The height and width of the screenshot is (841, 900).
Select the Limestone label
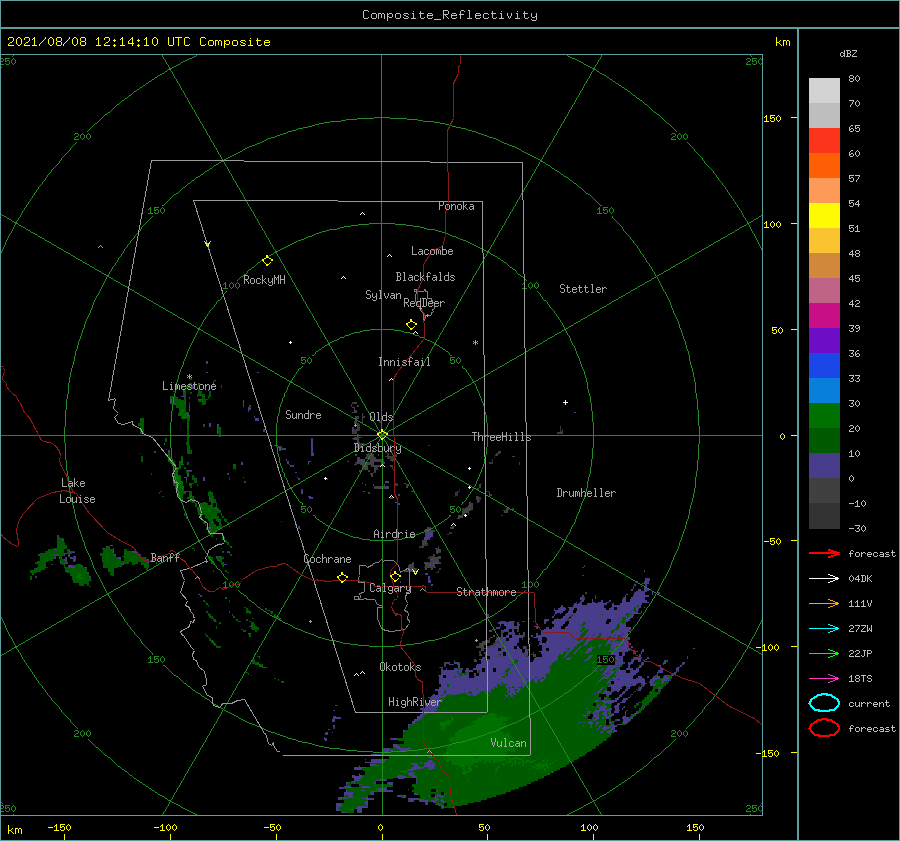coord(189,386)
